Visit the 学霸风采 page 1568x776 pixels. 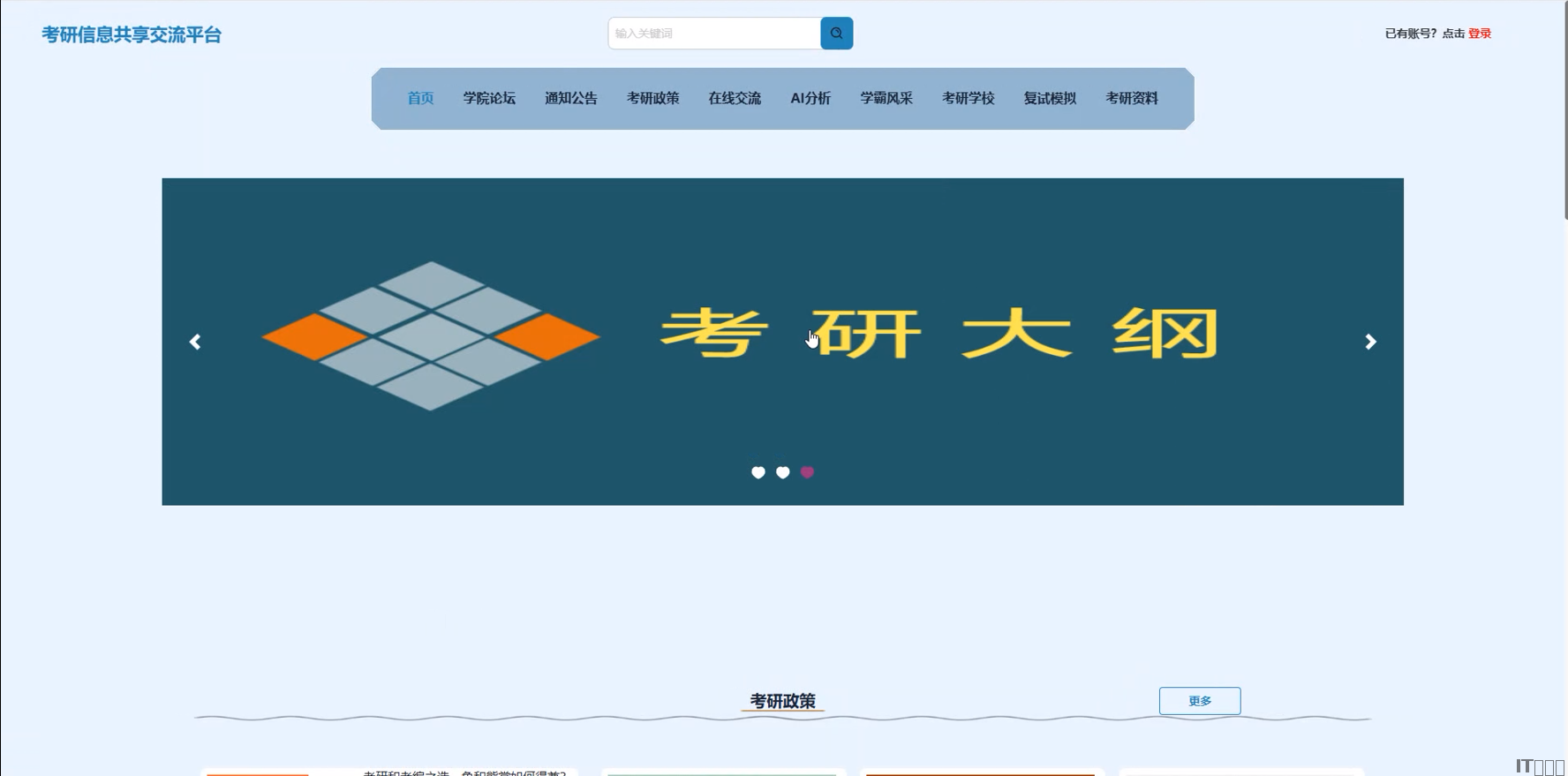click(886, 98)
